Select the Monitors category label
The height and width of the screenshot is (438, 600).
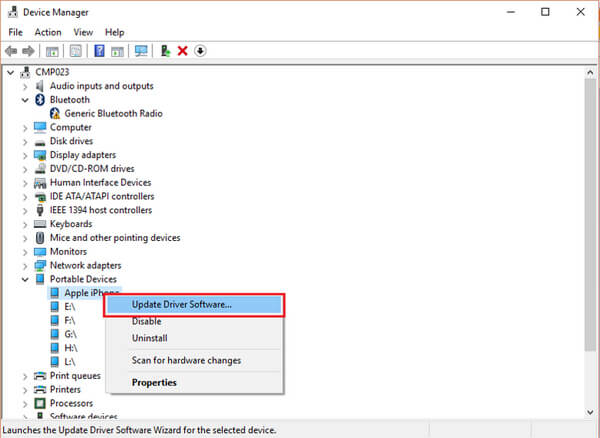pyautogui.click(x=68, y=252)
